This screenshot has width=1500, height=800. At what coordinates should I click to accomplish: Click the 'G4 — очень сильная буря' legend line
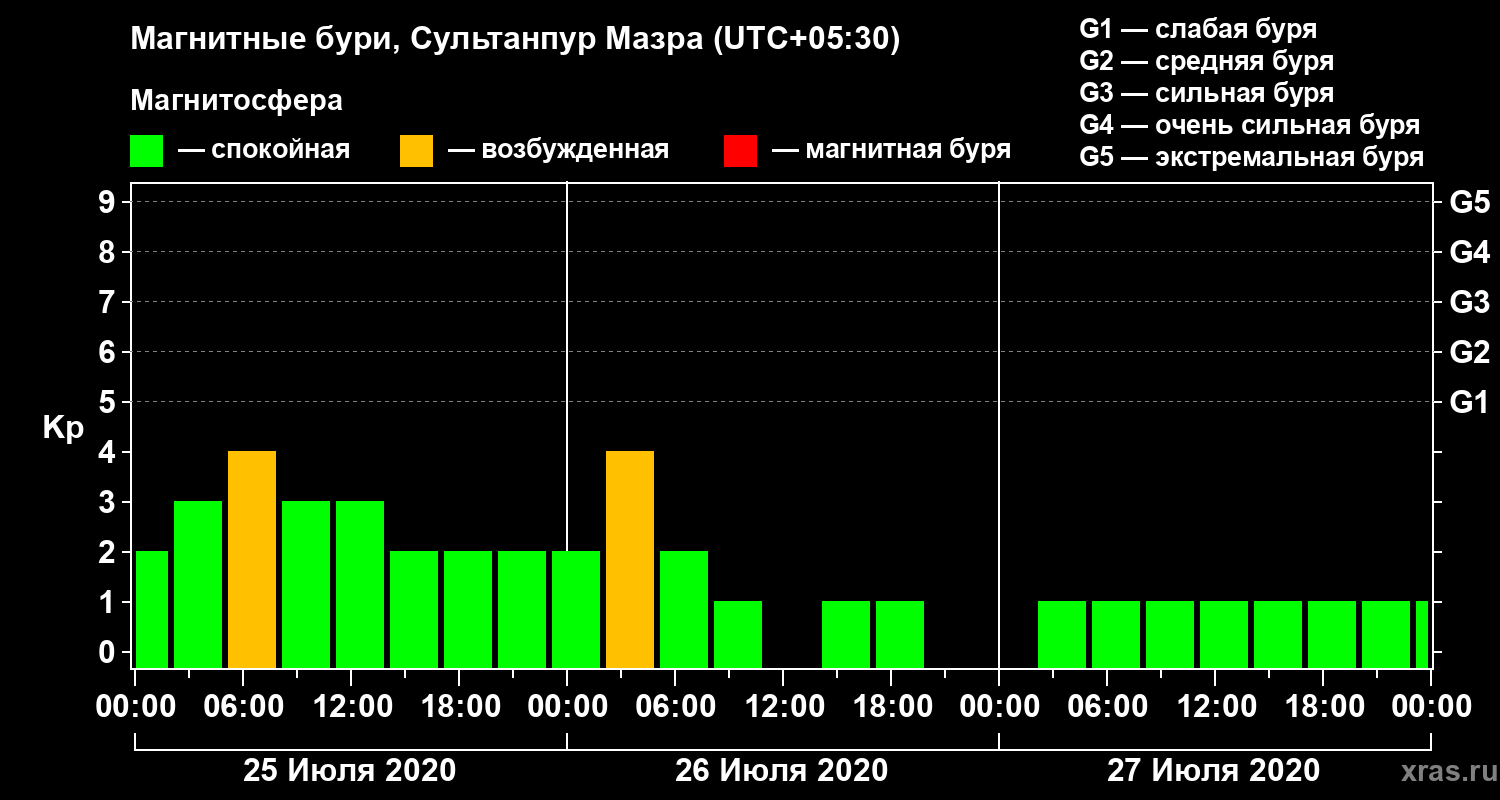tap(1250, 125)
